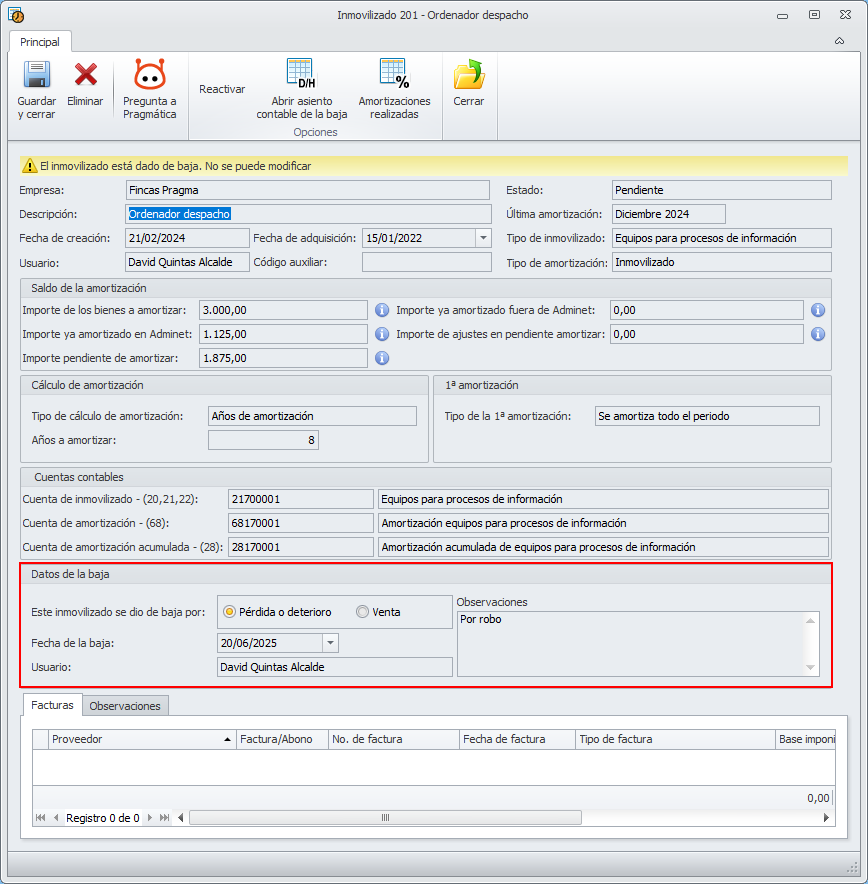Screen dimensions: 868x884
Task: Click the Fecha de factura column header
Action: click(x=517, y=739)
